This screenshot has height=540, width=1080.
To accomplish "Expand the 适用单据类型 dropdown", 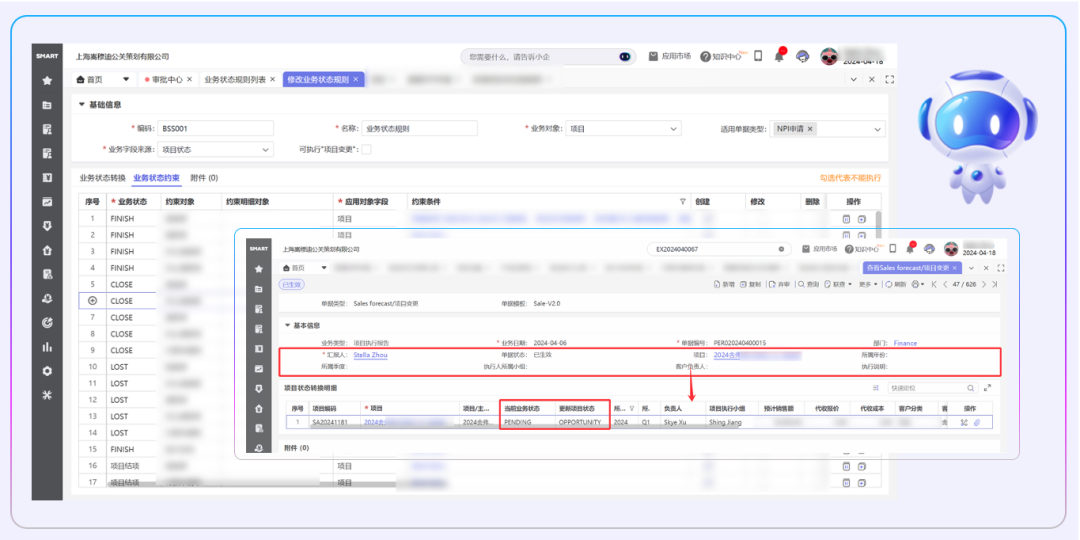I will [878, 129].
